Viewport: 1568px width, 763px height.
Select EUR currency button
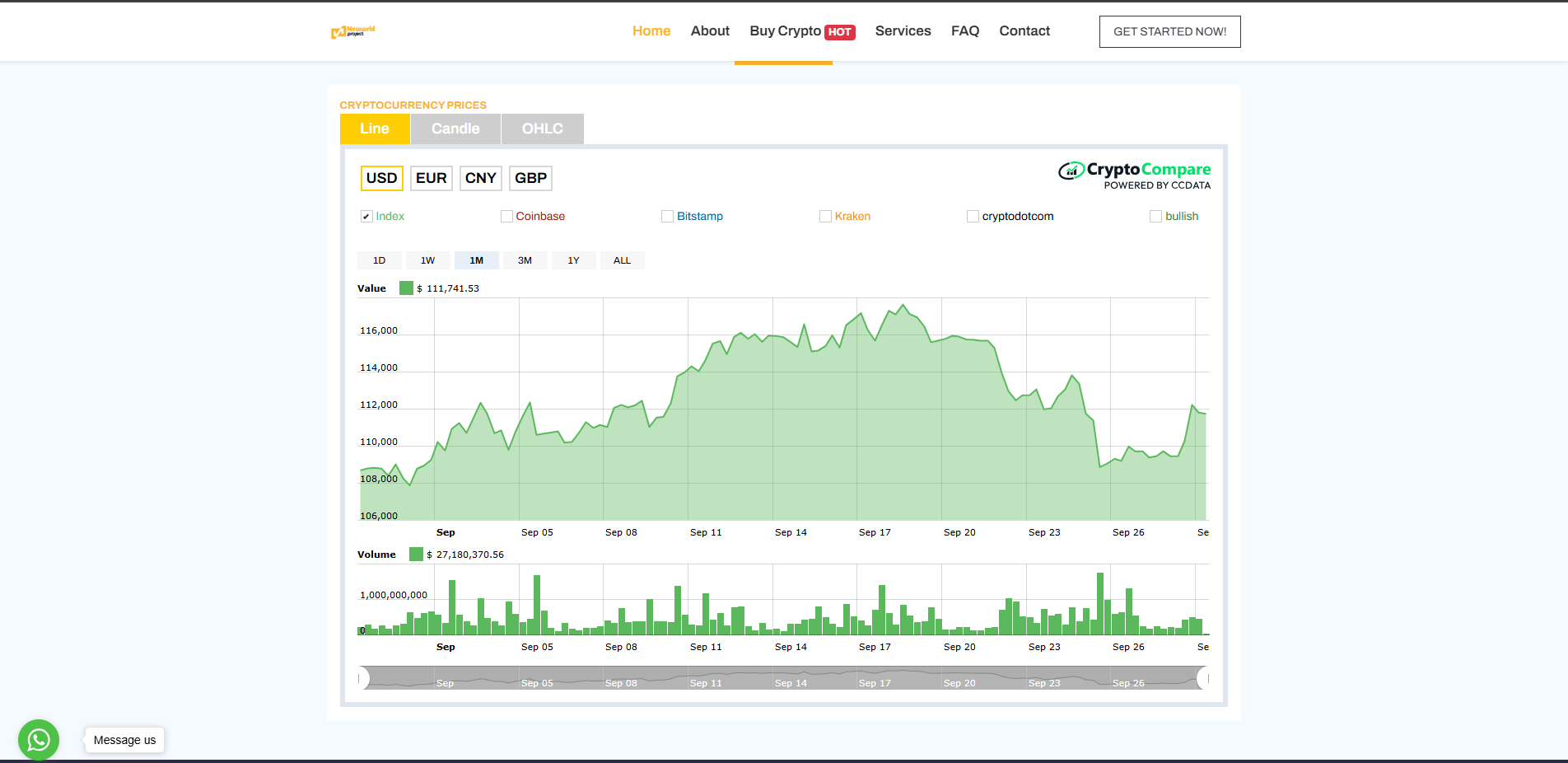(431, 178)
